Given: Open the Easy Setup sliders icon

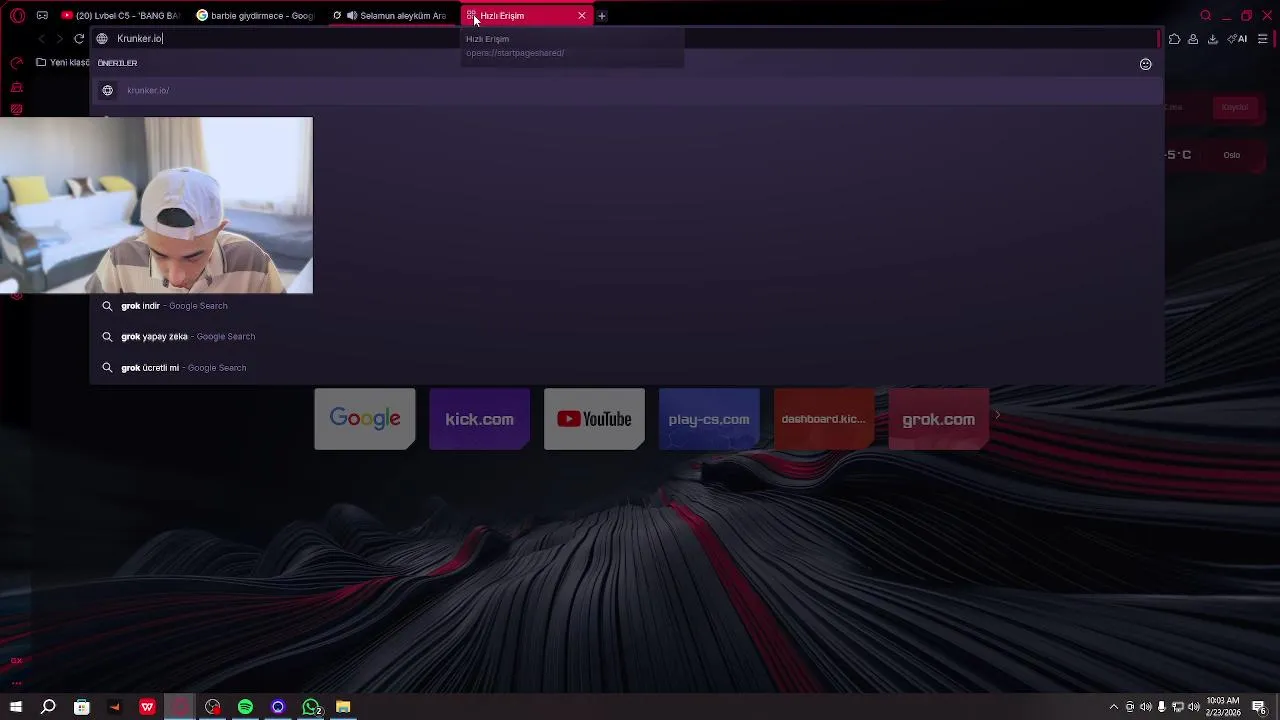Looking at the screenshot, I should (x=1262, y=39).
